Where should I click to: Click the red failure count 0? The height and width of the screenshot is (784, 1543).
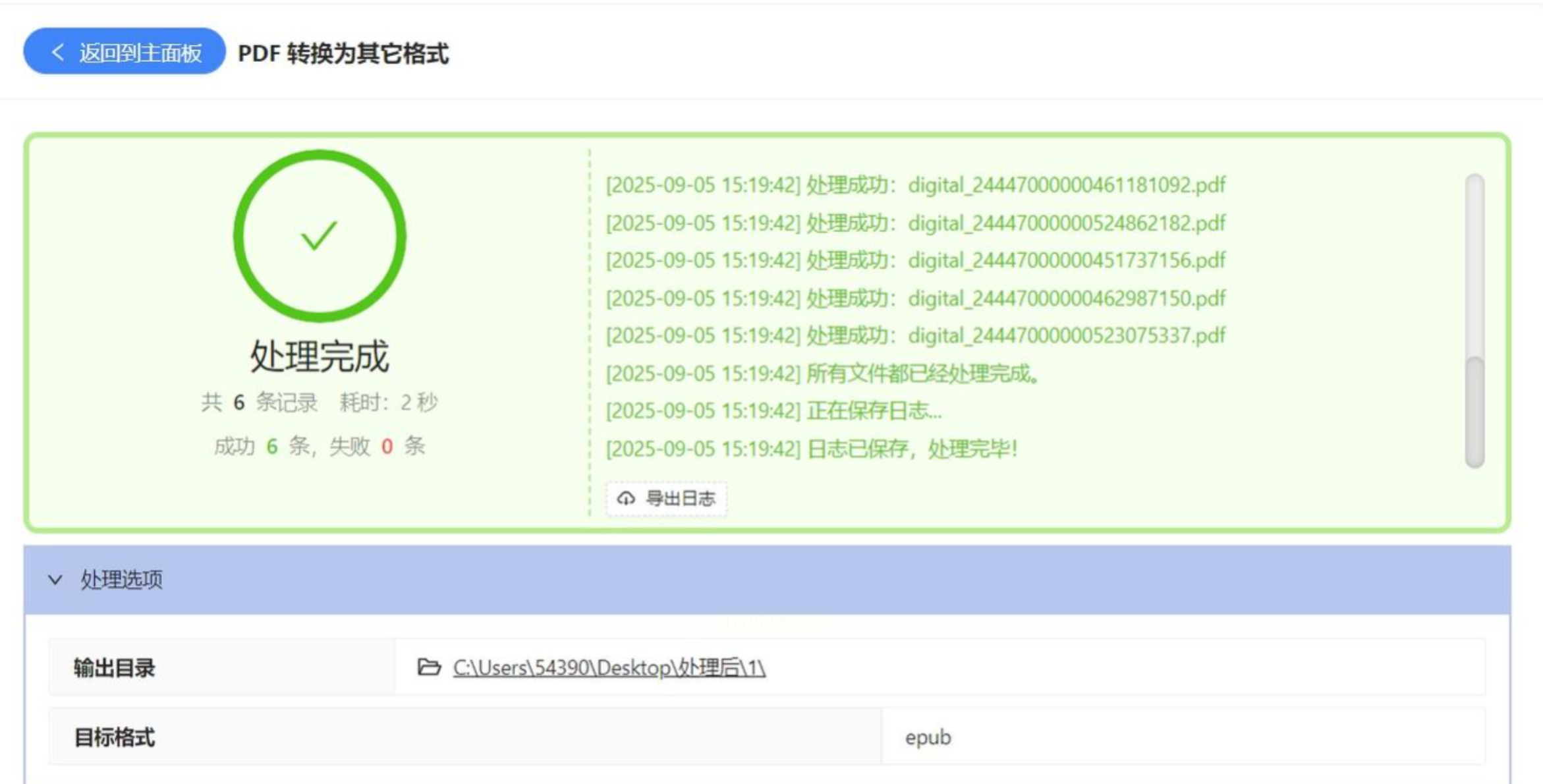click(x=387, y=447)
